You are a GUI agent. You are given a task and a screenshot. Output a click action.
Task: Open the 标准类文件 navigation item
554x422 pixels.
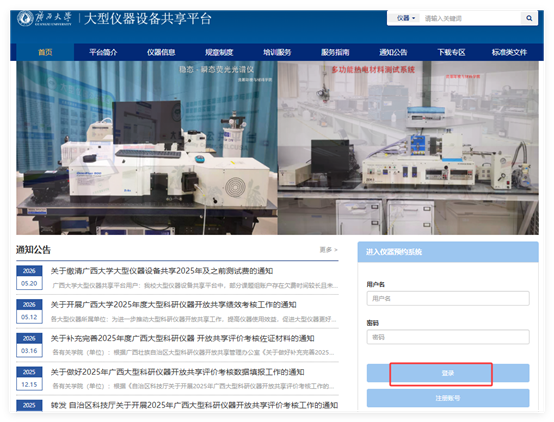point(509,52)
